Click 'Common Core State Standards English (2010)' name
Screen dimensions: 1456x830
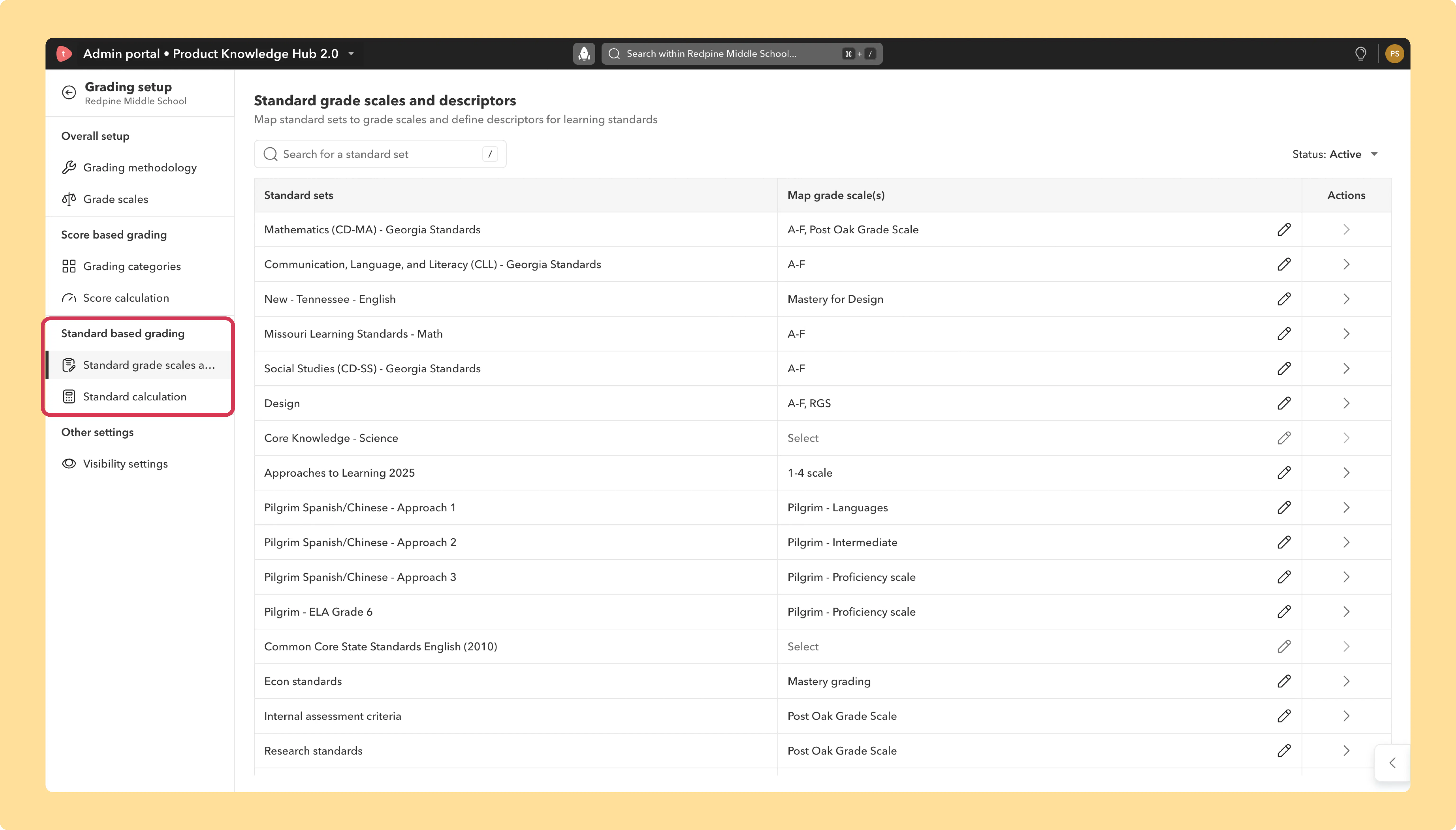point(381,647)
